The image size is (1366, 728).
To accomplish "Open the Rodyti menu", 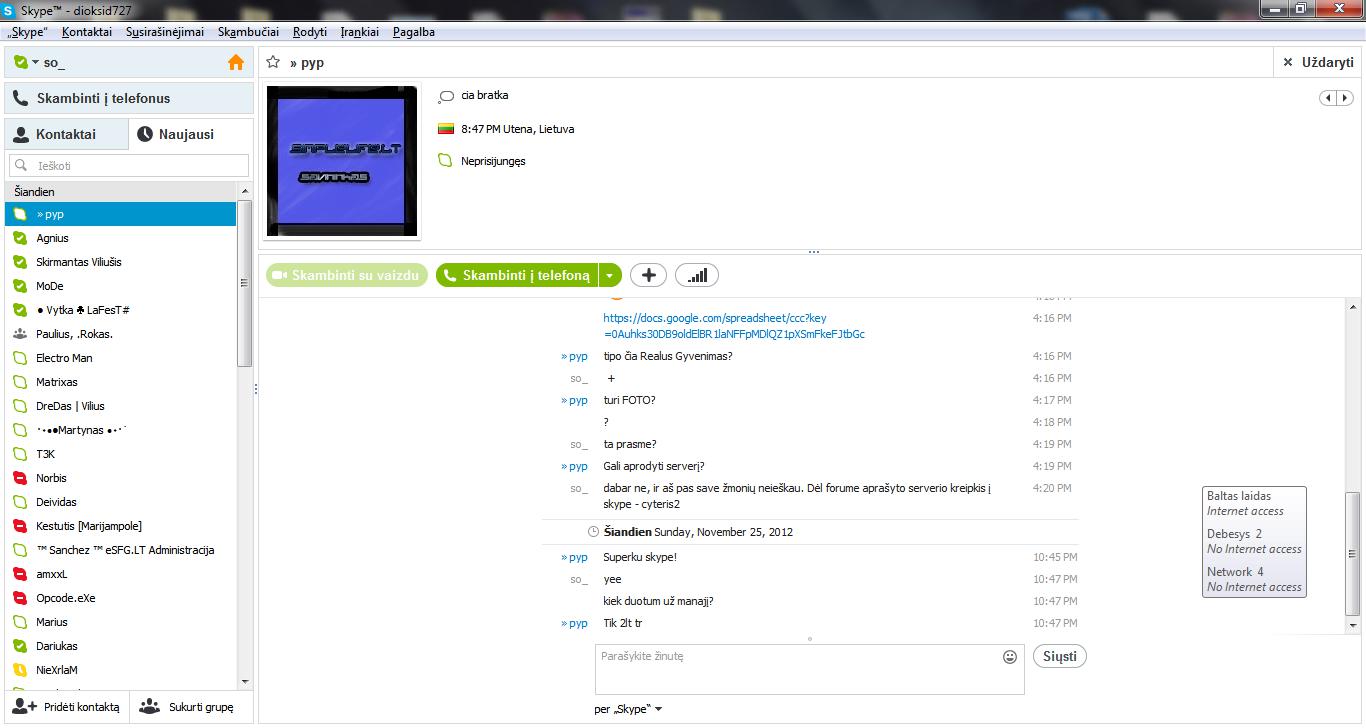I will [x=310, y=32].
